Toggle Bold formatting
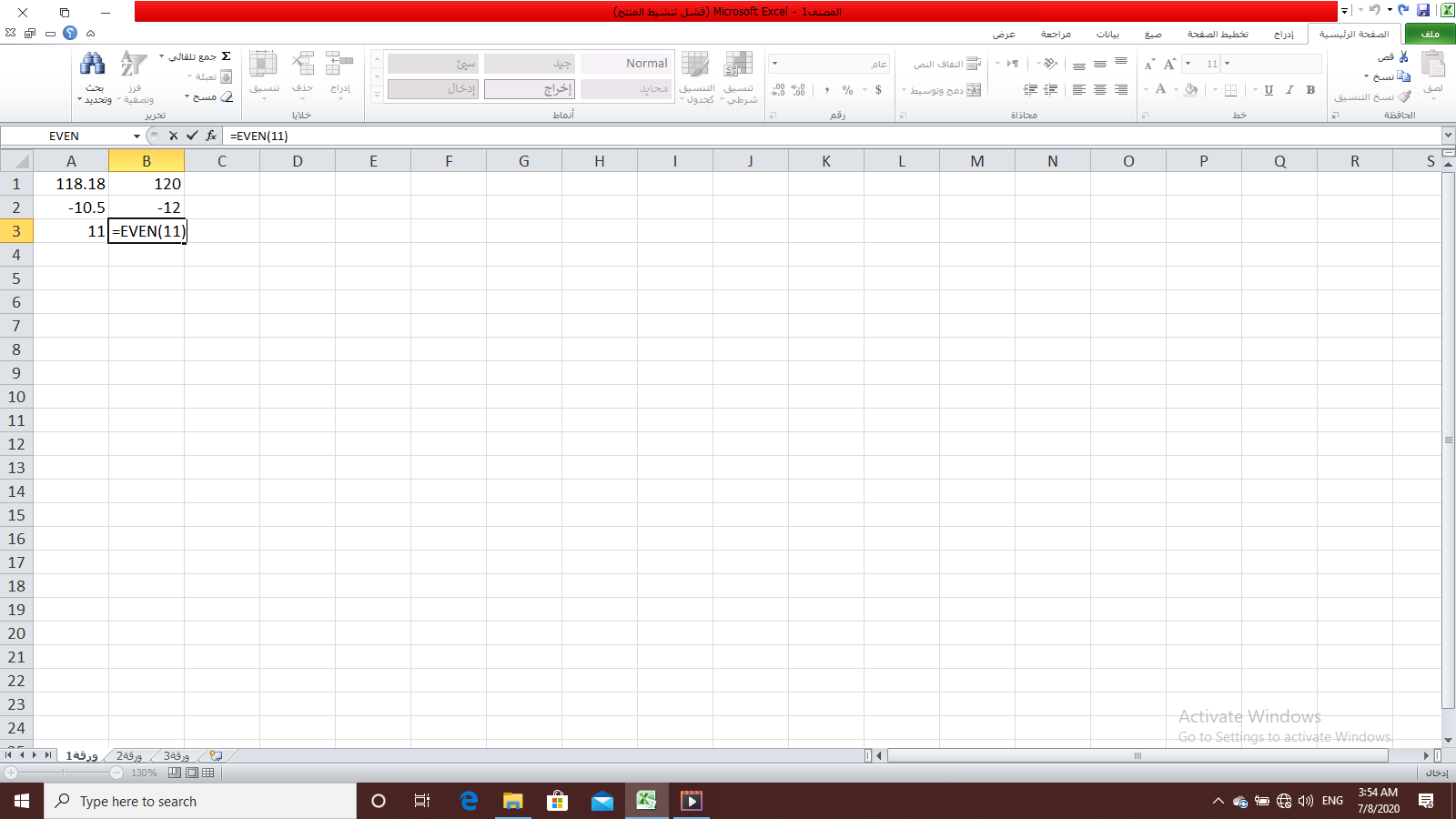1456x819 pixels. click(1310, 90)
